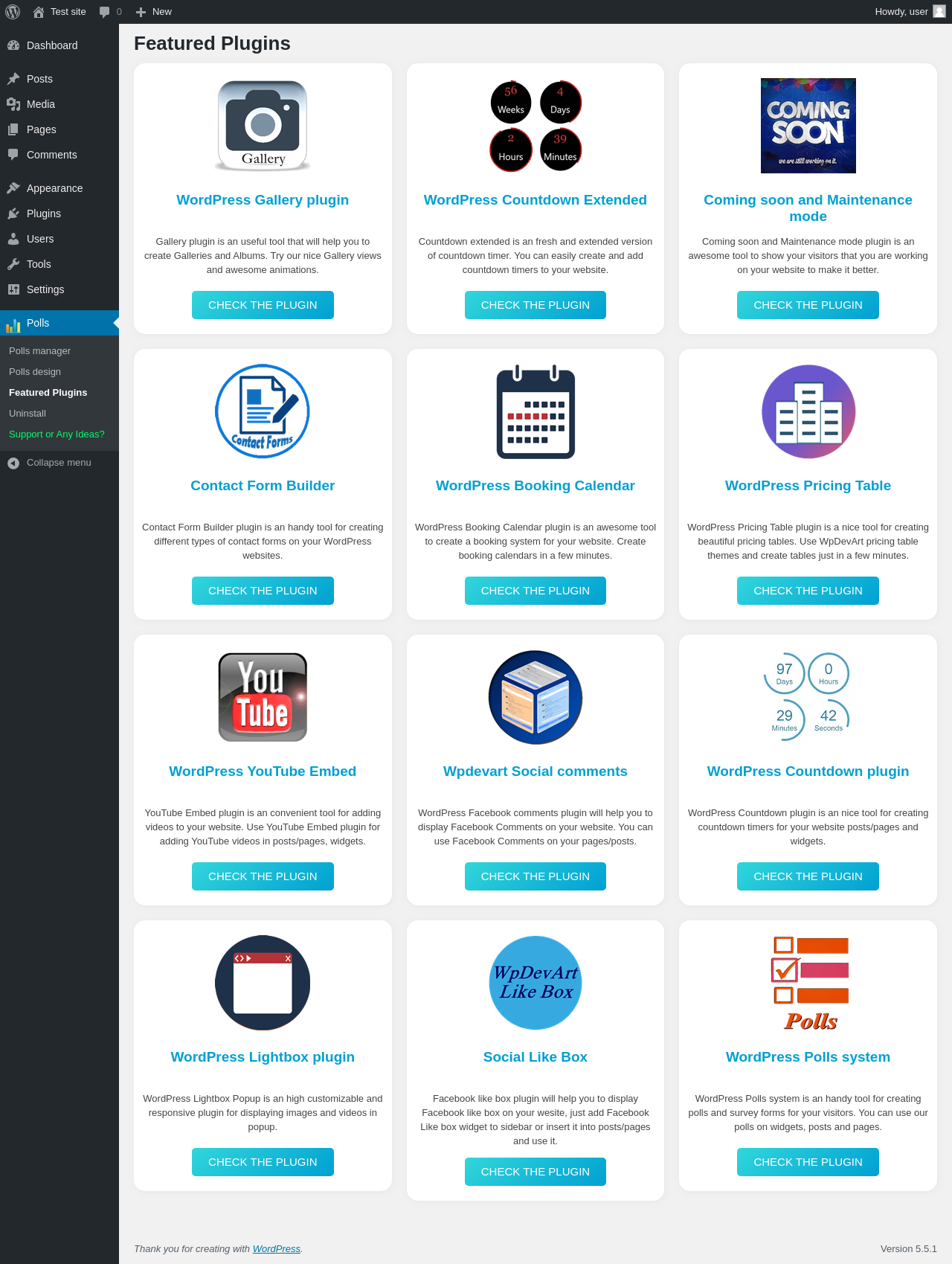Check the plugin for Pricing Table
This screenshot has height=1264, width=952.
[808, 591]
